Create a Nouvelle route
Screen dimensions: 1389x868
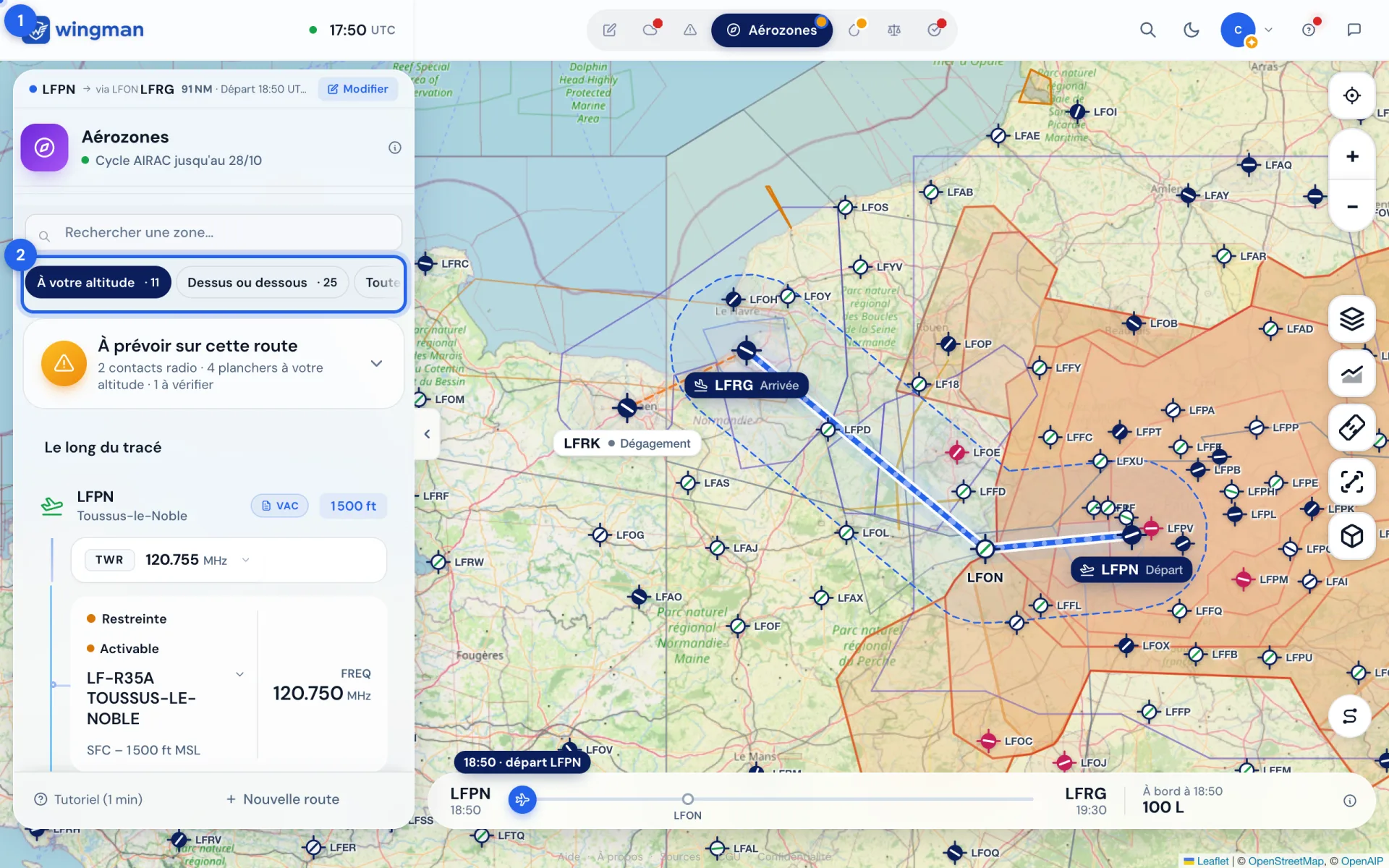(x=283, y=799)
